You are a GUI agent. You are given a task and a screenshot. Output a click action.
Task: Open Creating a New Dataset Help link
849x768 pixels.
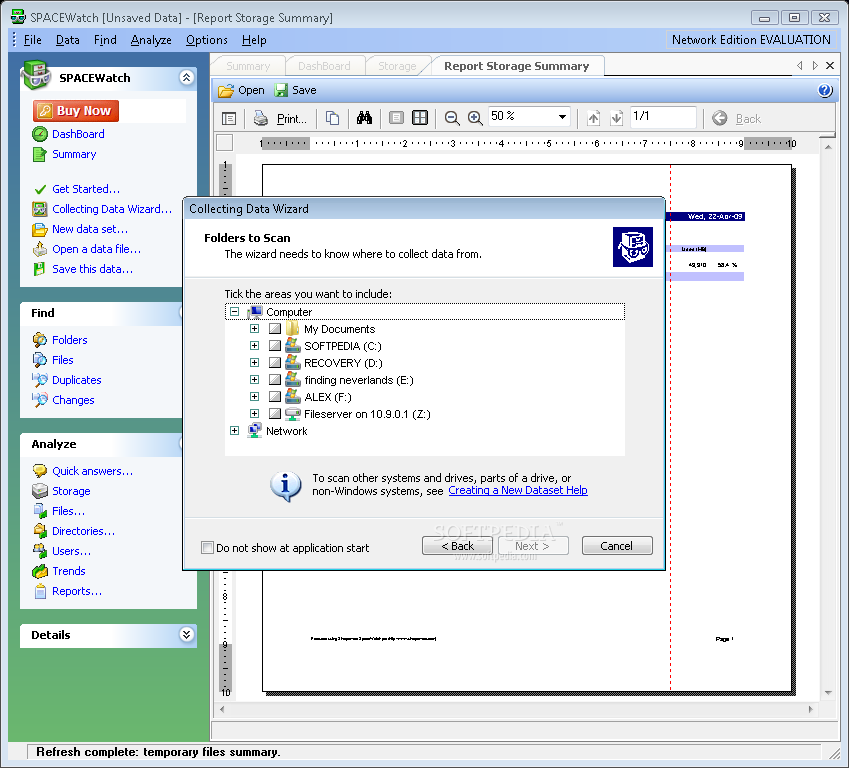pyautogui.click(x=518, y=491)
